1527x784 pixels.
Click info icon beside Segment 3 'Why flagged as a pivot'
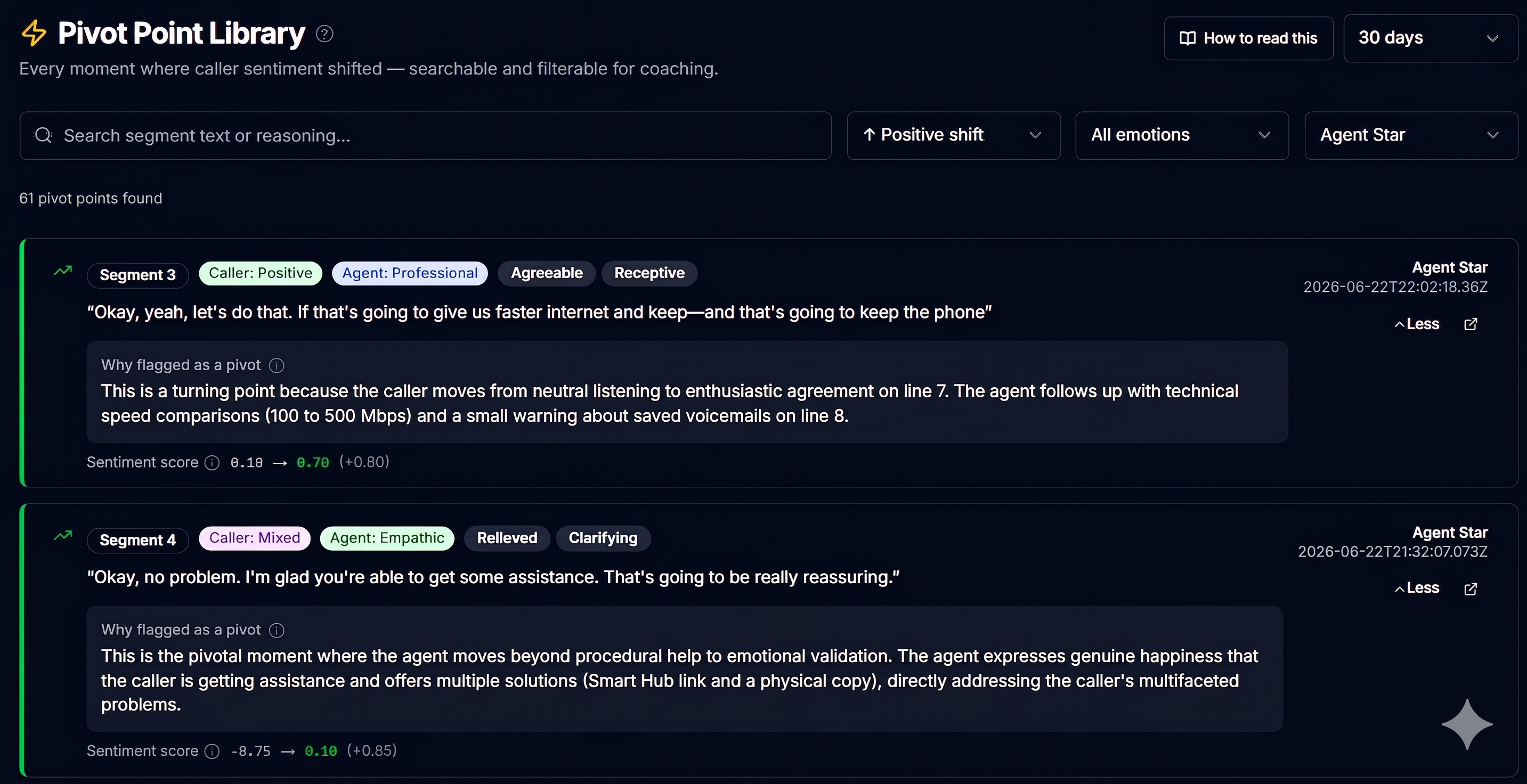point(276,365)
